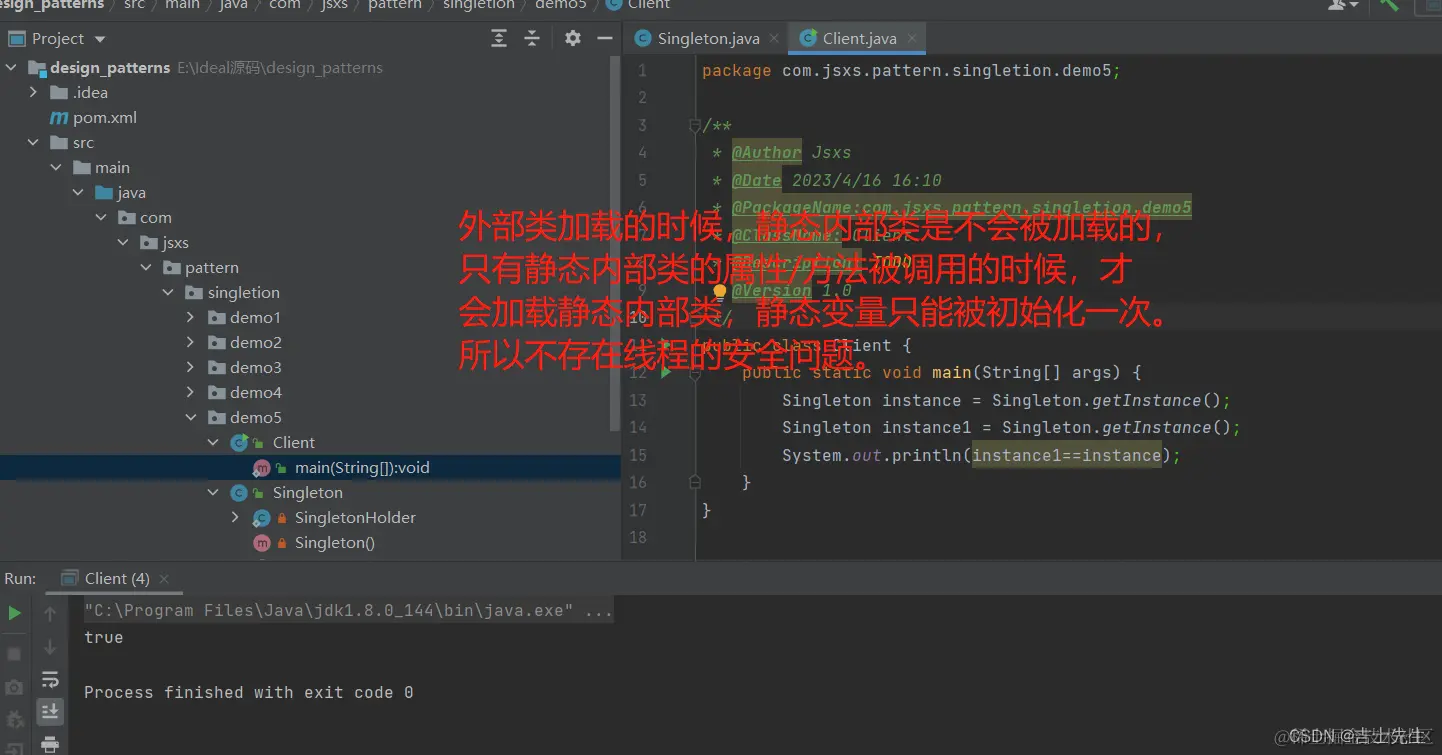Select demo2 package in tree
This screenshot has width=1442, height=755.
tap(255, 342)
